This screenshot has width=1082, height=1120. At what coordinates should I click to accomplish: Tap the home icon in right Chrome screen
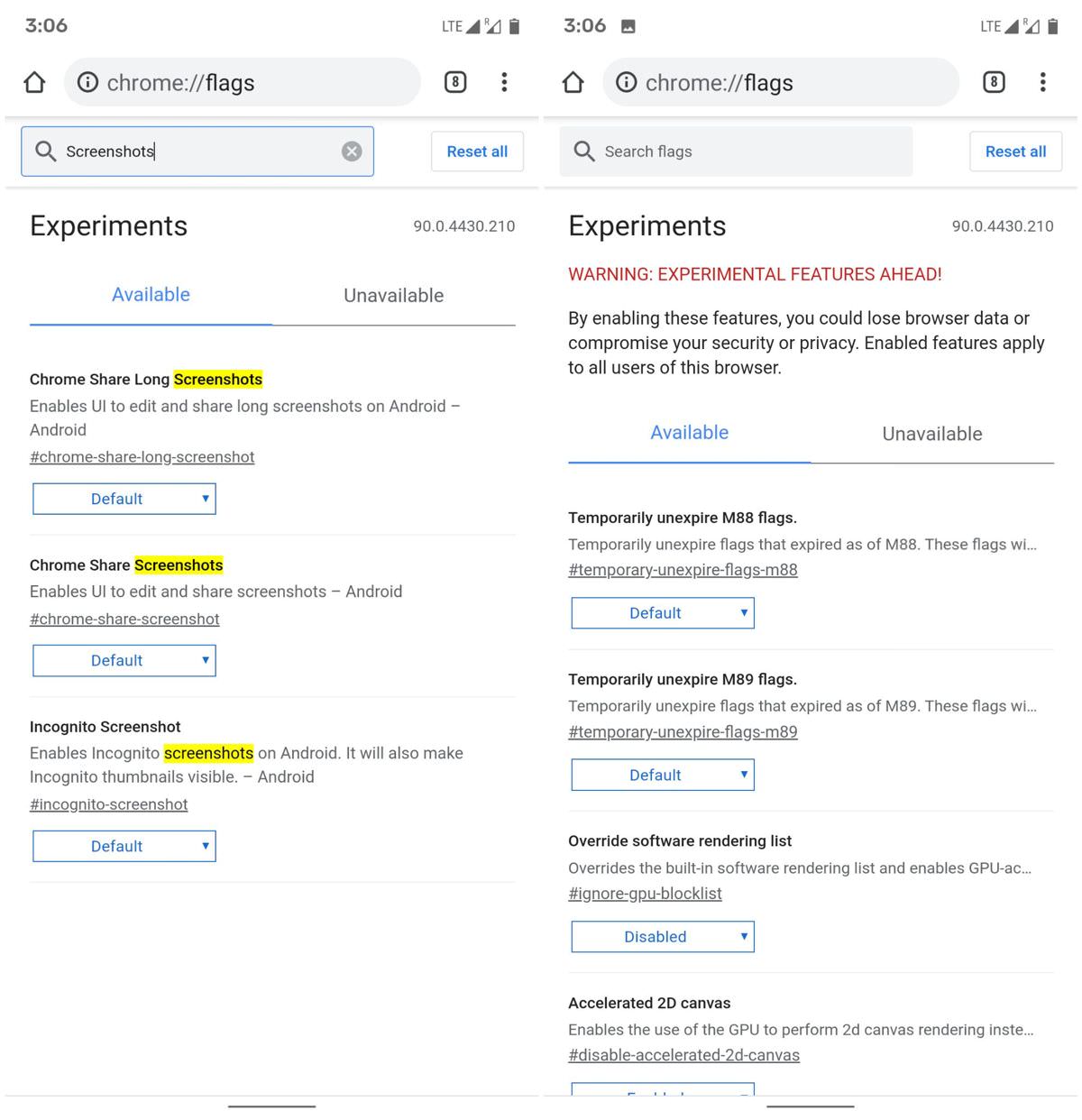coord(573,83)
